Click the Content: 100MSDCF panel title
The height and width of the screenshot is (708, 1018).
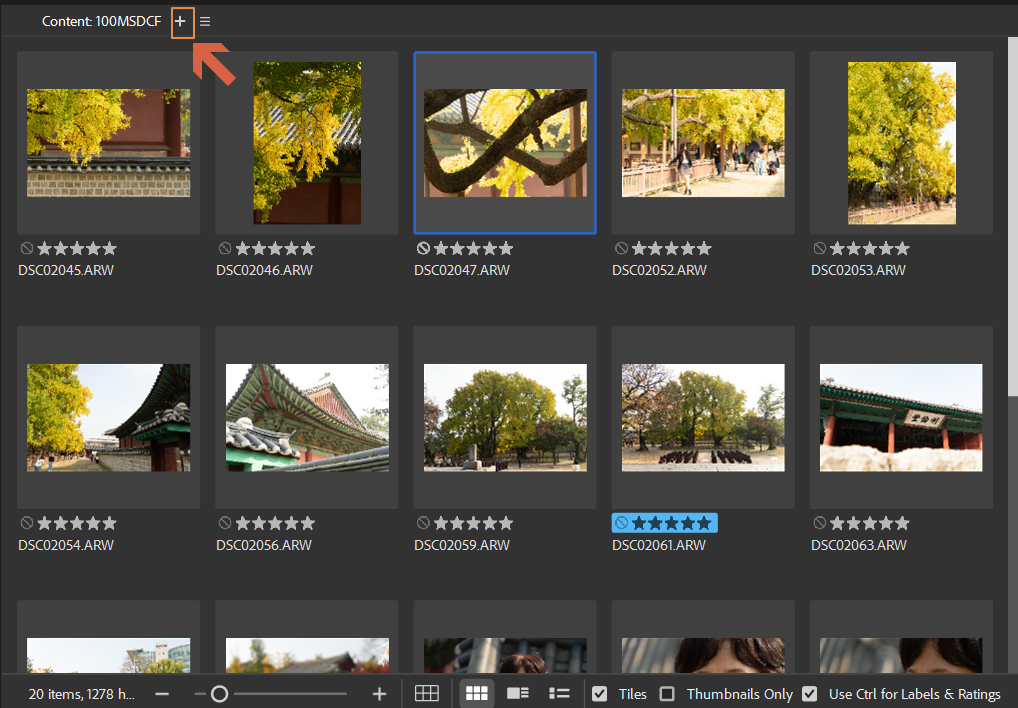101,21
